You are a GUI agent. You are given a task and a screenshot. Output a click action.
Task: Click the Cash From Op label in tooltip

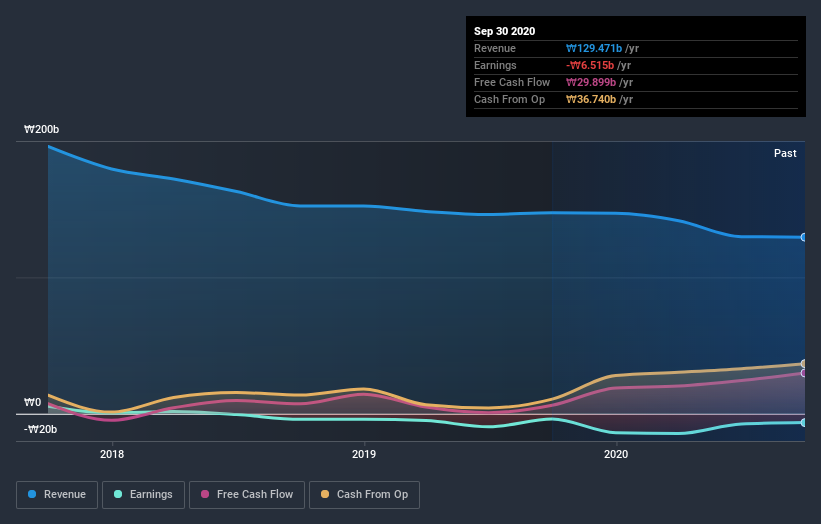click(x=509, y=99)
